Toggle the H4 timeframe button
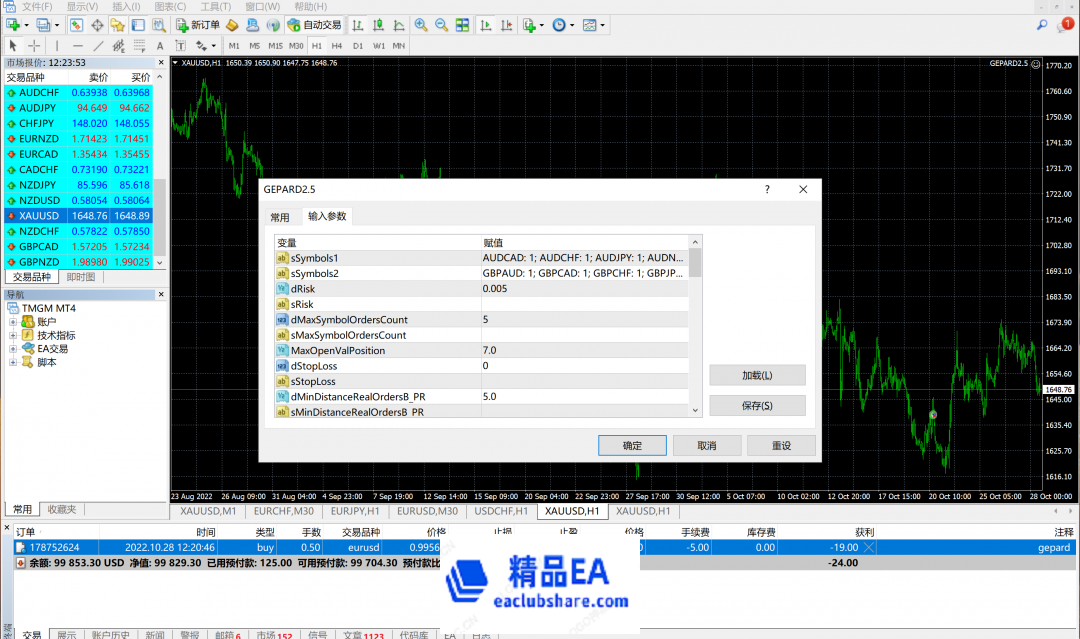This screenshot has width=1080, height=639. click(337, 46)
